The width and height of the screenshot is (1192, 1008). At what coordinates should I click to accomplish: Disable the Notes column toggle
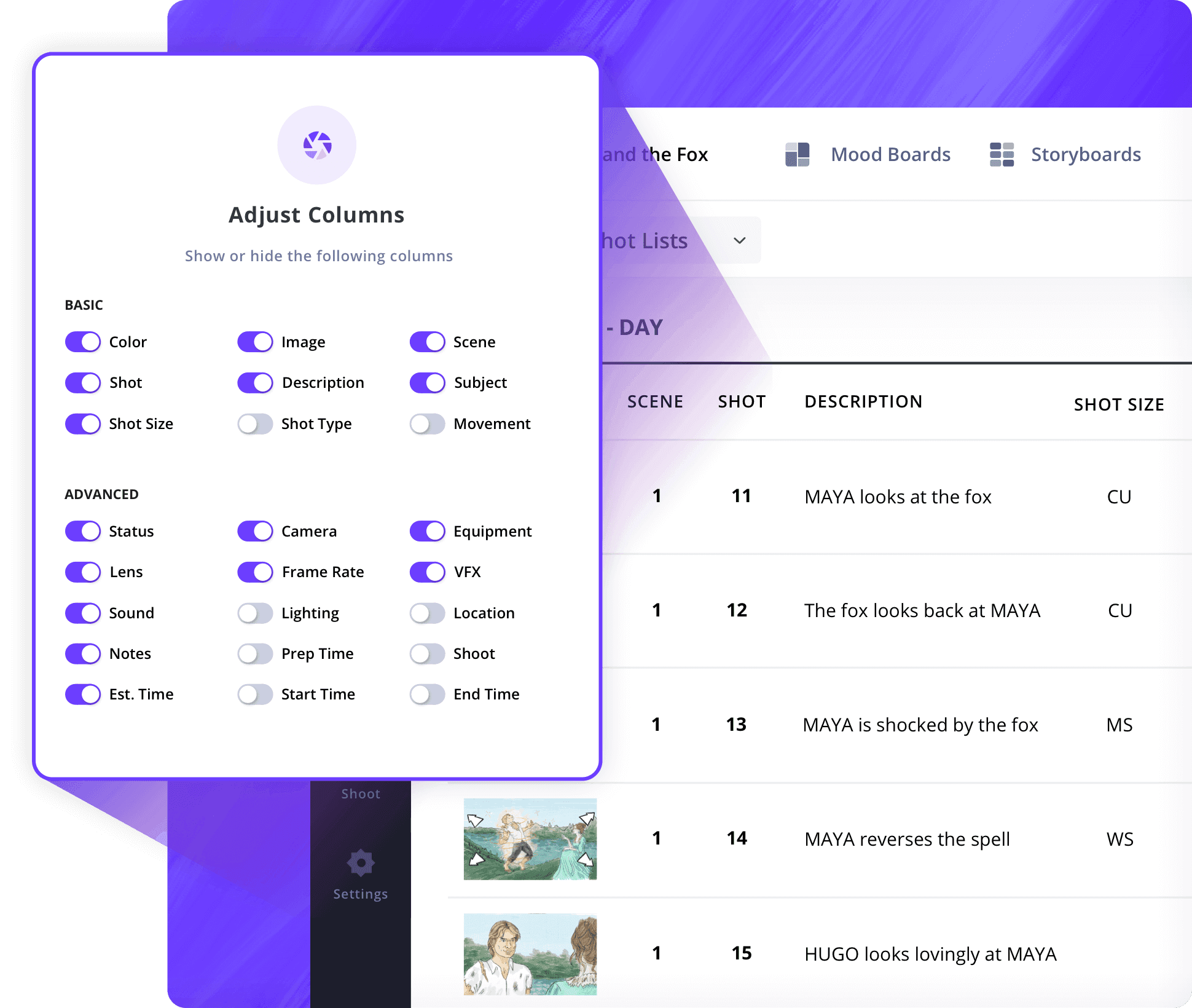point(83,653)
